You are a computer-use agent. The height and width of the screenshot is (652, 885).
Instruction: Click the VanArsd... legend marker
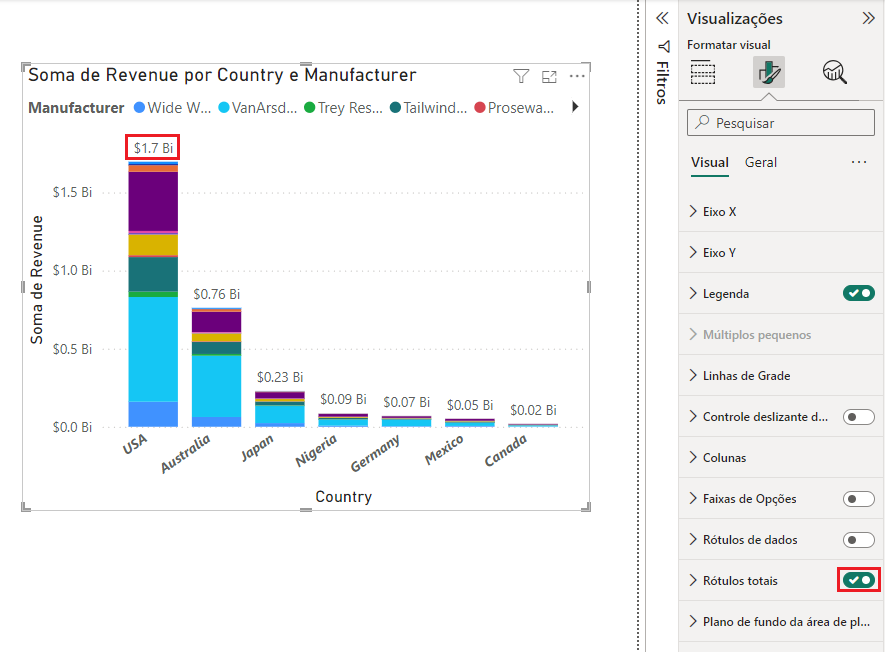click(224, 107)
